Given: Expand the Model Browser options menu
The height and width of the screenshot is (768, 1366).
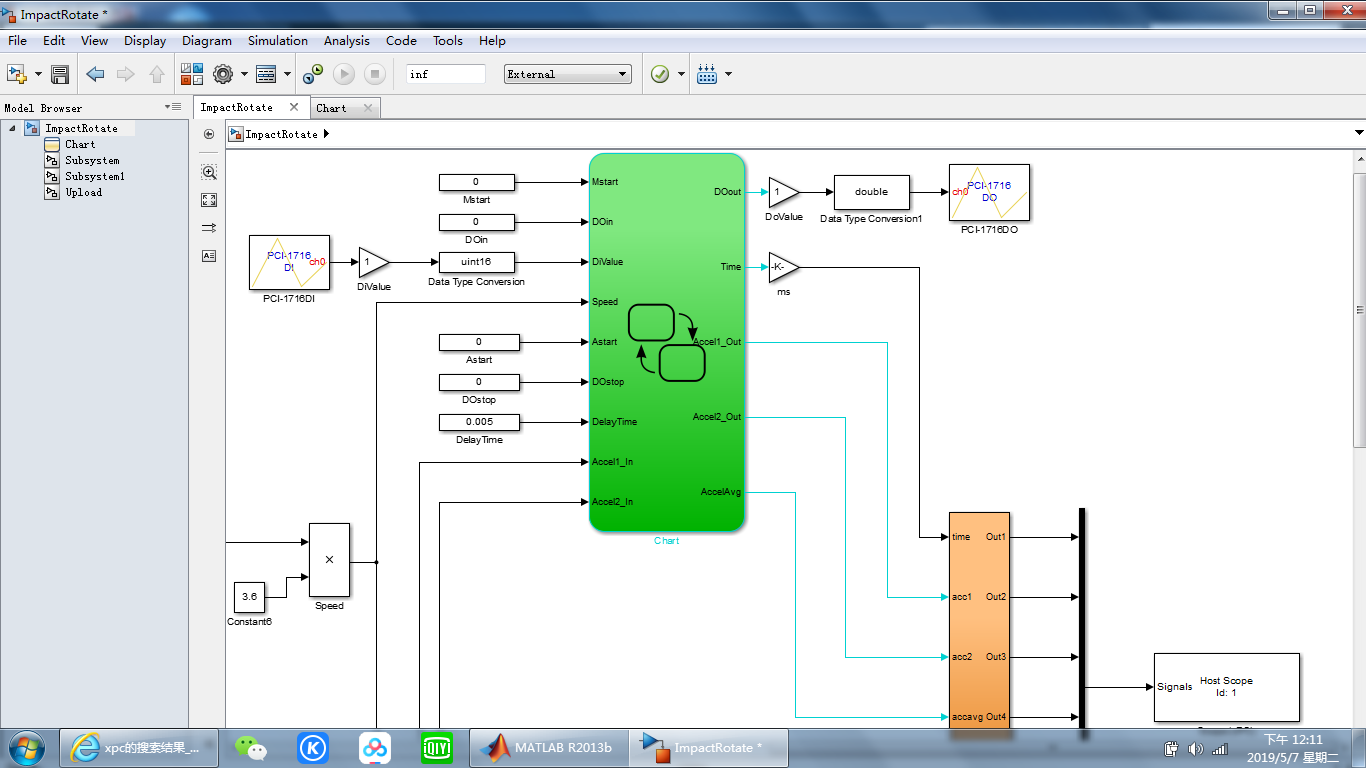Looking at the screenshot, I should tap(173, 107).
